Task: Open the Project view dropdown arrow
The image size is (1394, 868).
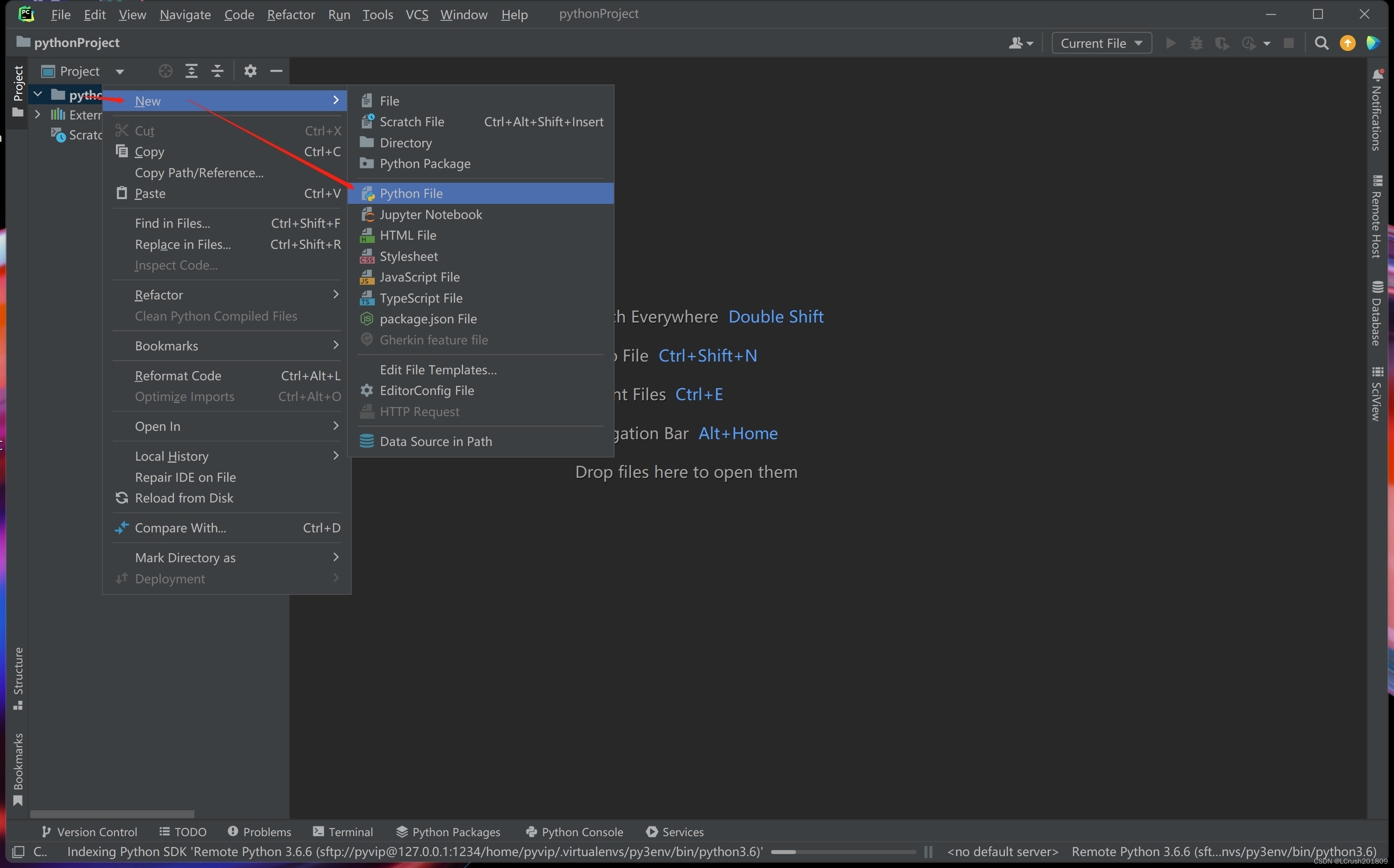Action: pos(119,72)
